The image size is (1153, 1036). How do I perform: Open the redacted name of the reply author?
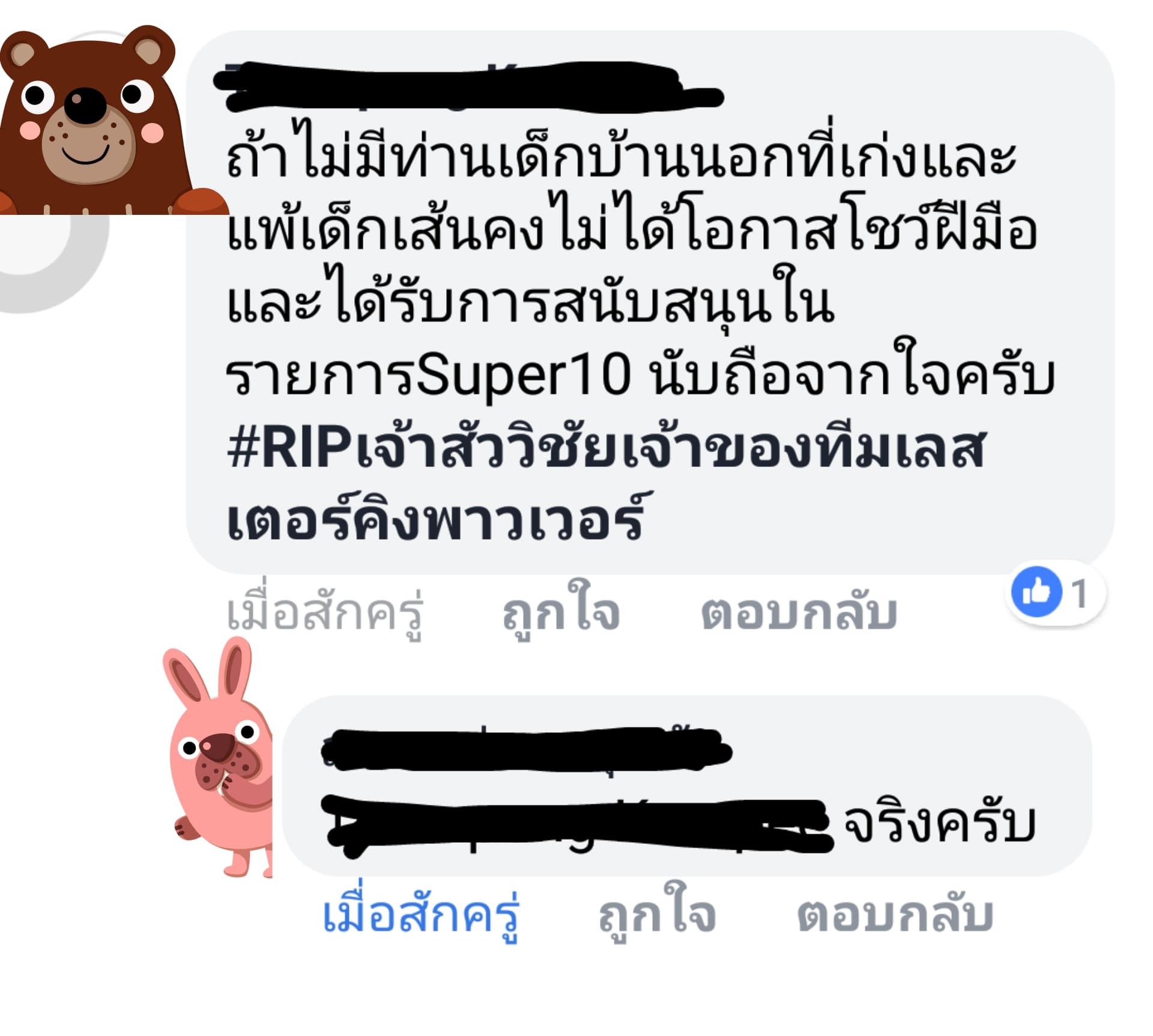click(527, 750)
